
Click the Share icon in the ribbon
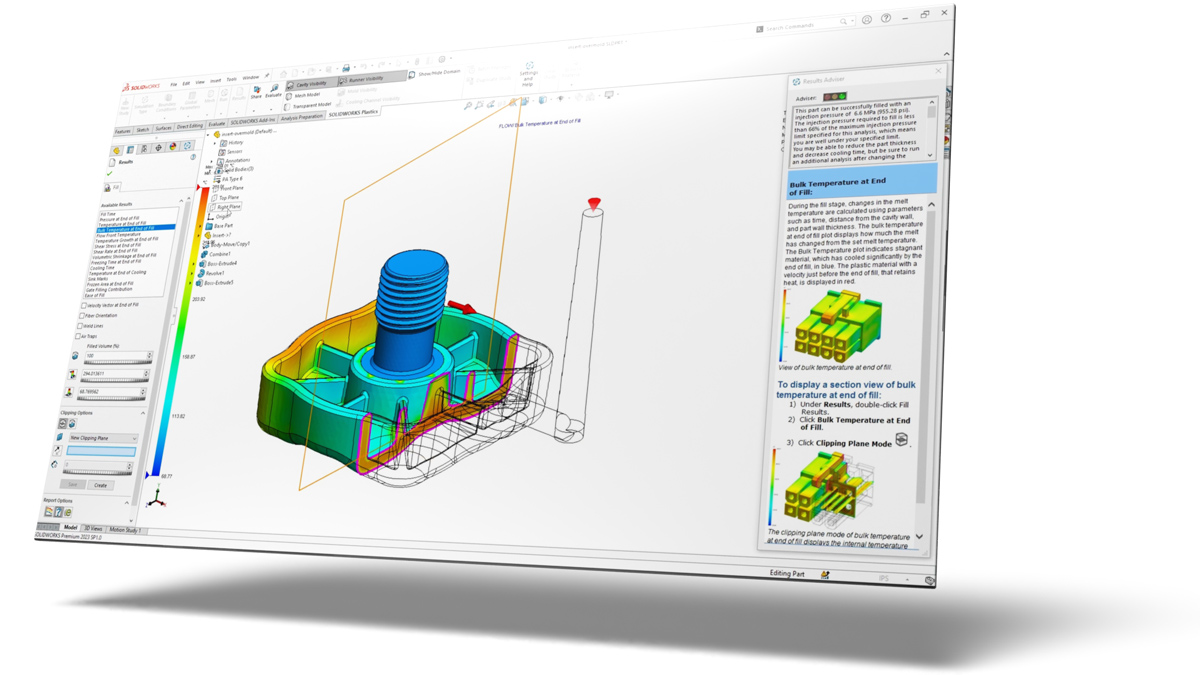[257, 89]
